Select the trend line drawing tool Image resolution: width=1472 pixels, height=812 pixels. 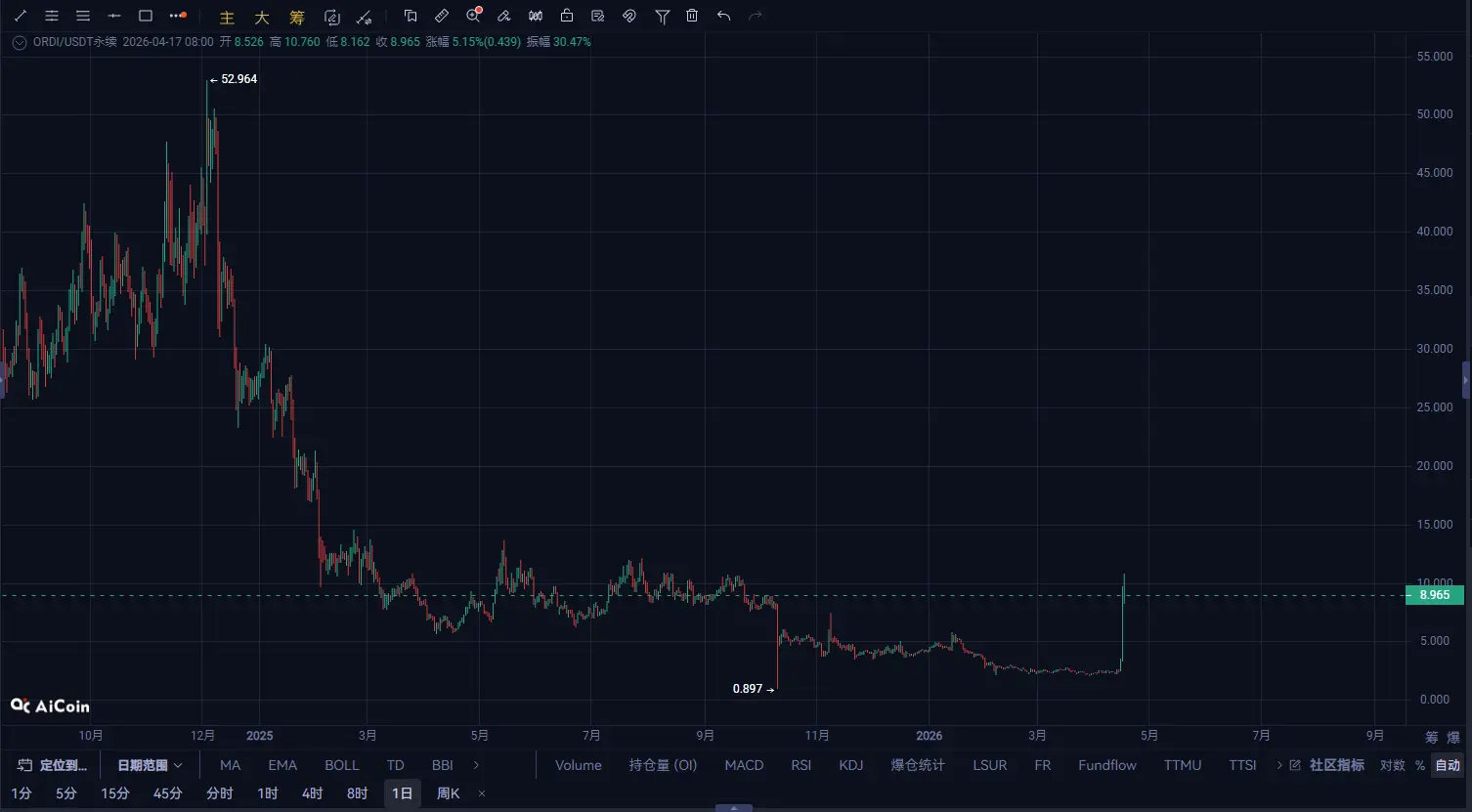click(21, 16)
